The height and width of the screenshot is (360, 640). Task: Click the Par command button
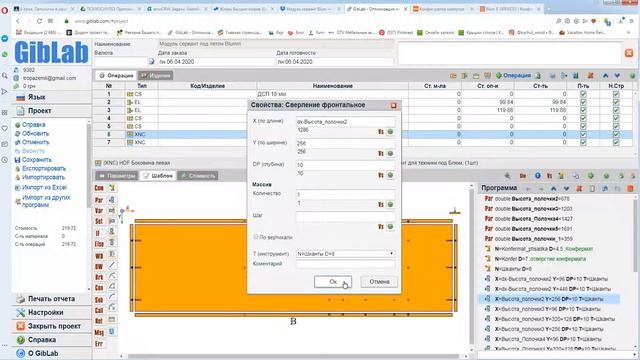(x=99, y=200)
